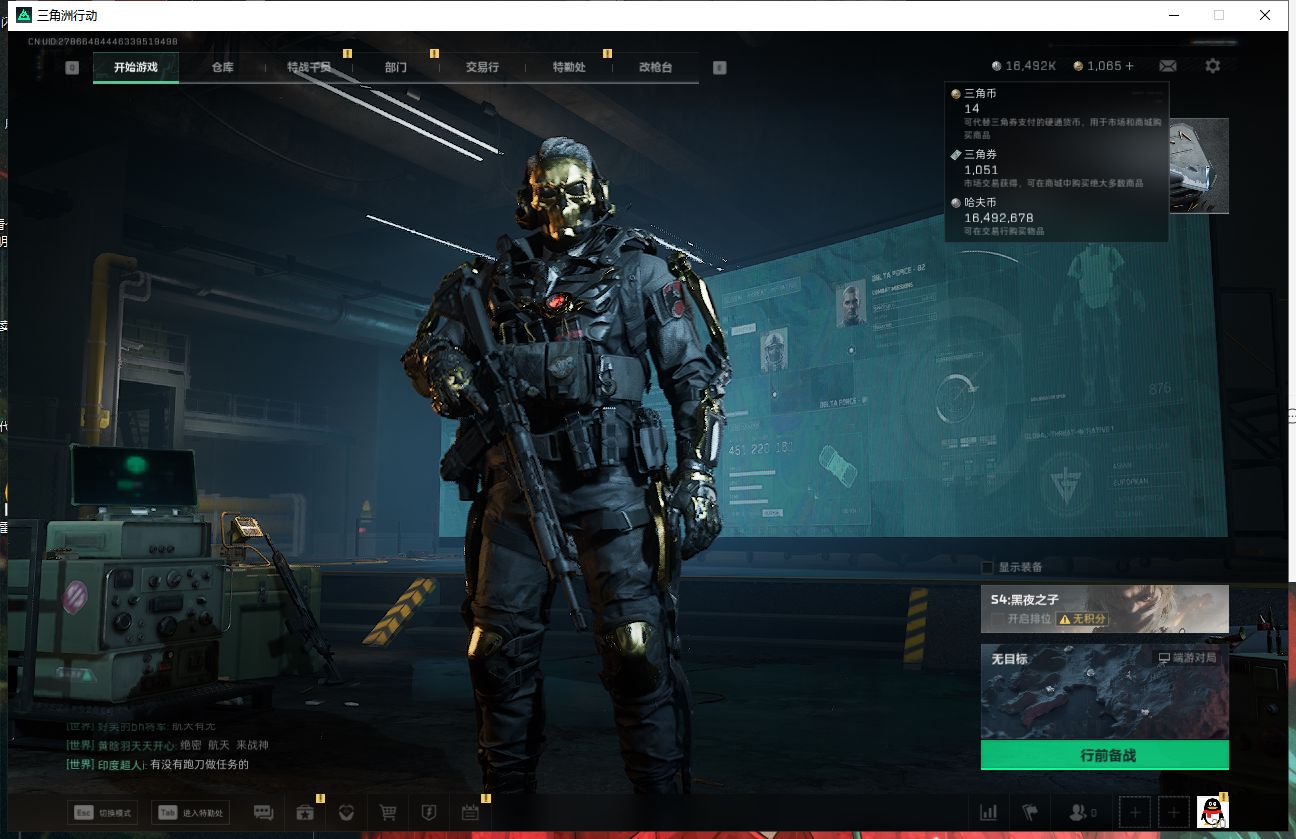The height and width of the screenshot is (839, 1296).
Task: Switch to the 部门 tab
Action: coord(396,67)
